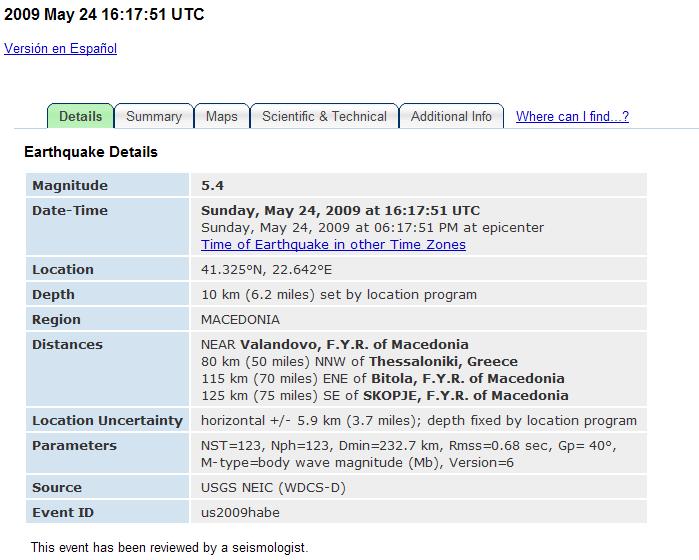Viewport: 699px width, 560px height.
Task: Open the Details tab
Action: click(x=80, y=116)
